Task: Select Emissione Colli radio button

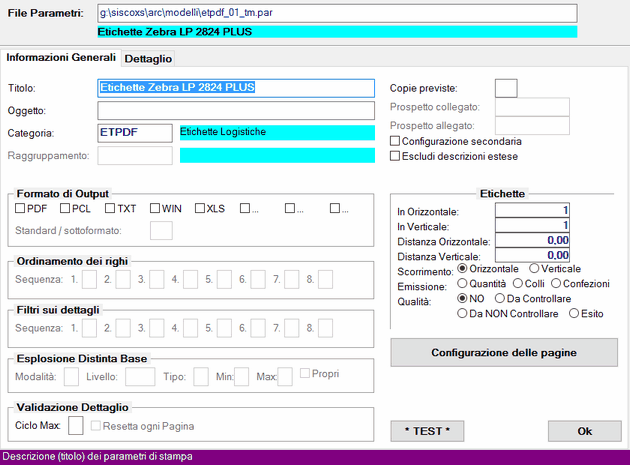Action: (x=518, y=283)
